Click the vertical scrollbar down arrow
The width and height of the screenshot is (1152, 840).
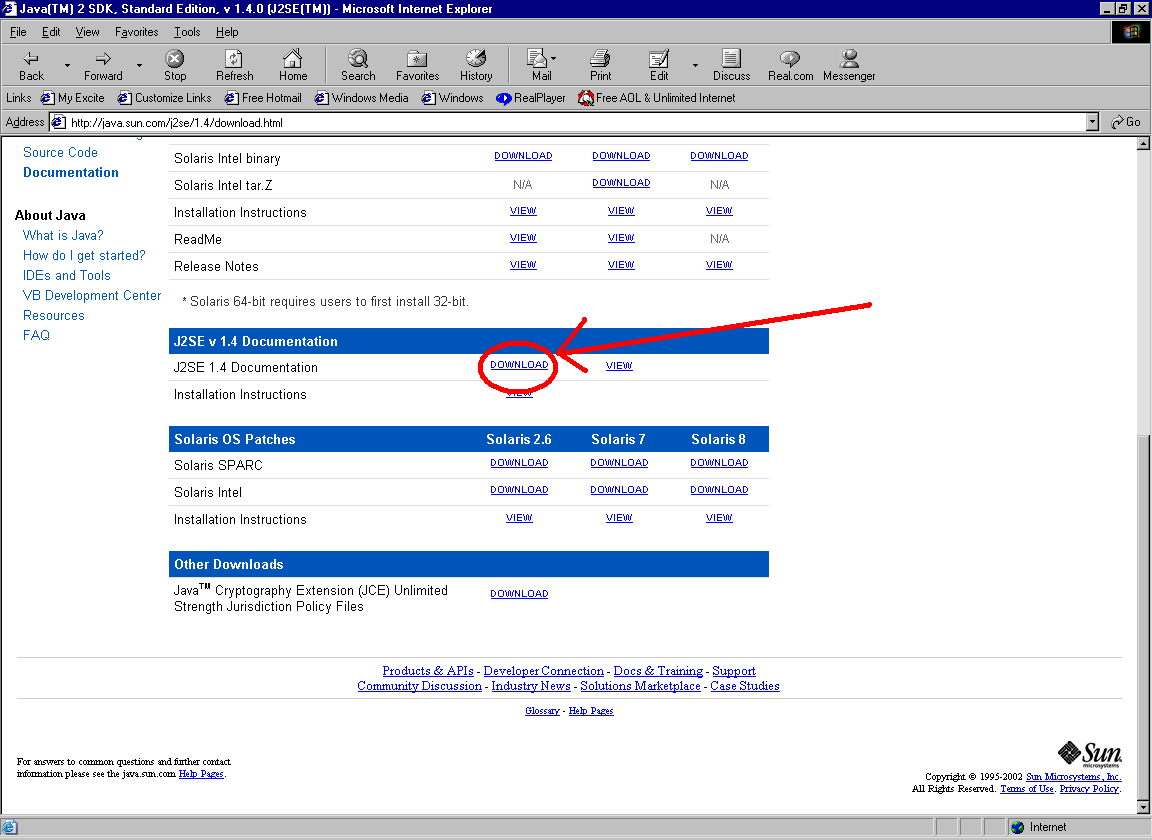point(1143,807)
